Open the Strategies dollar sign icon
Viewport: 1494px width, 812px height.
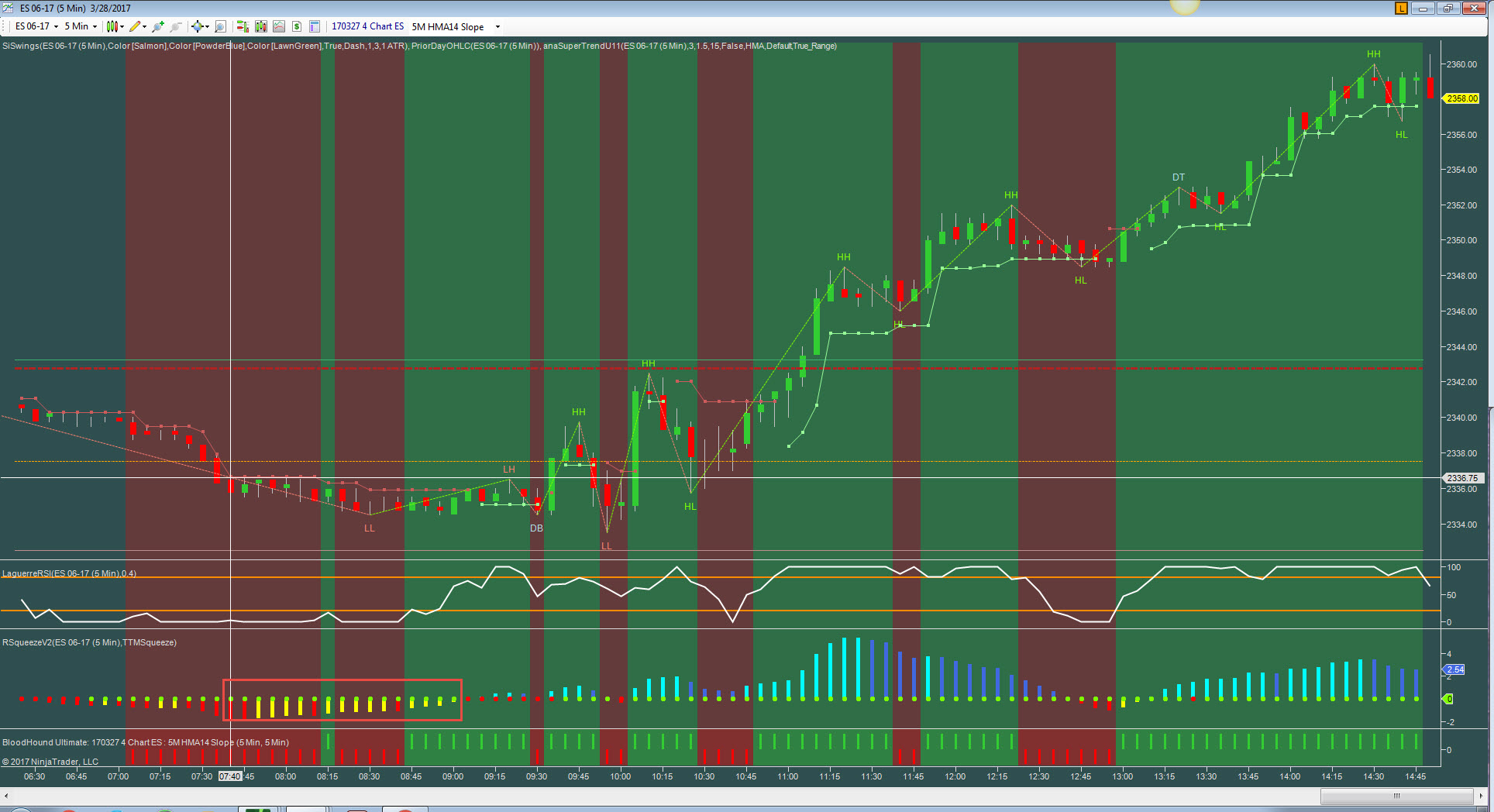point(297,26)
